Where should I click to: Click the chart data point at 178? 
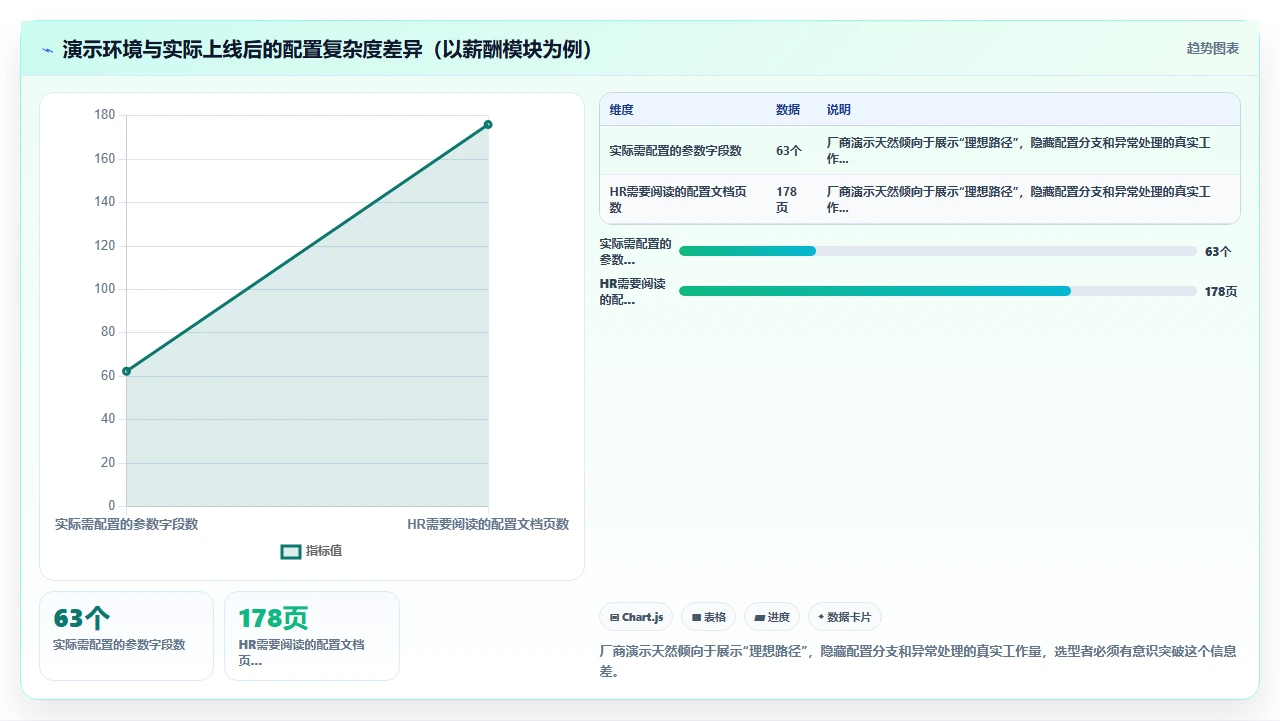click(488, 124)
